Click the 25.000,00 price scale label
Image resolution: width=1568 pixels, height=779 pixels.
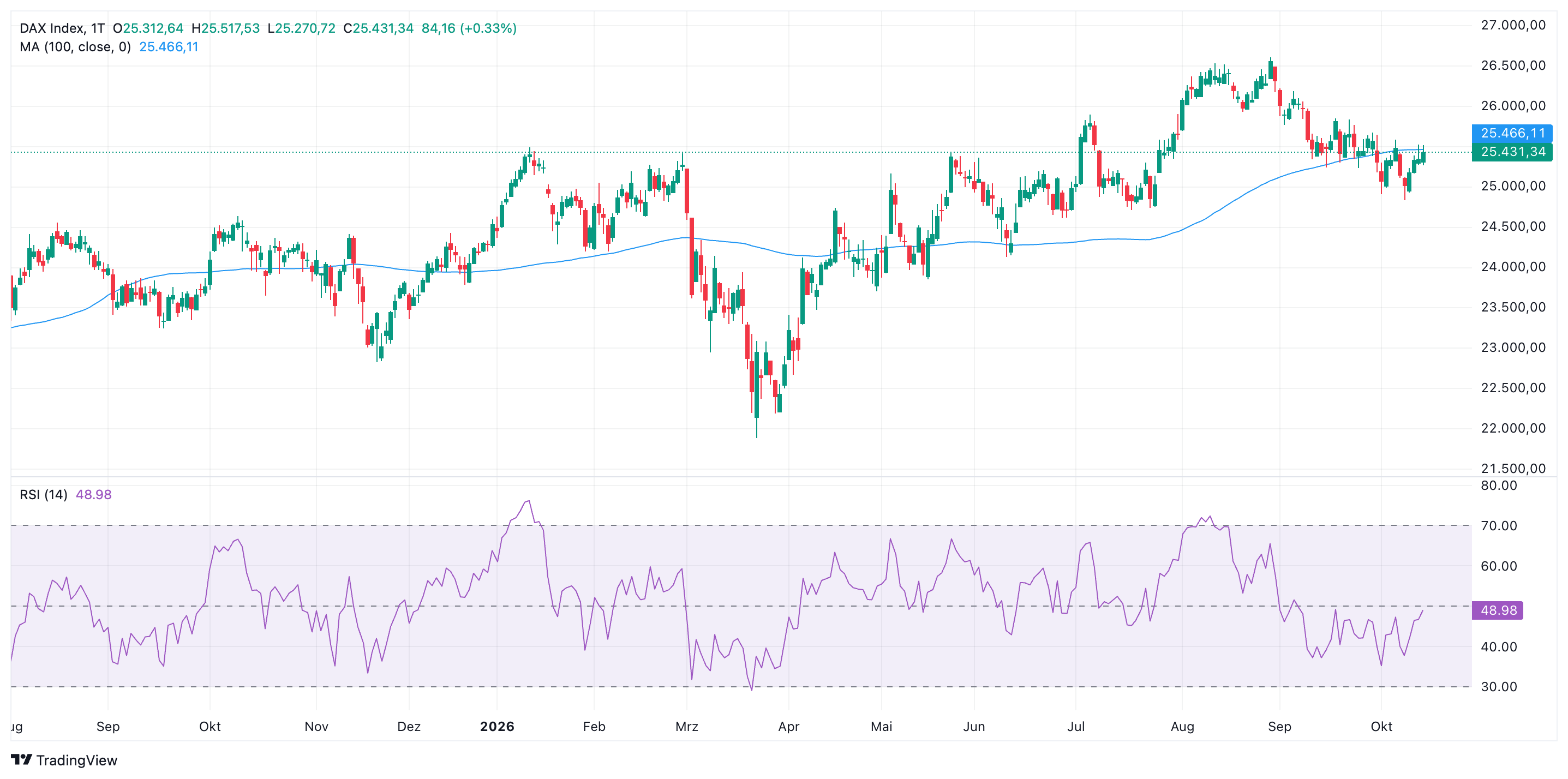(x=1512, y=186)
